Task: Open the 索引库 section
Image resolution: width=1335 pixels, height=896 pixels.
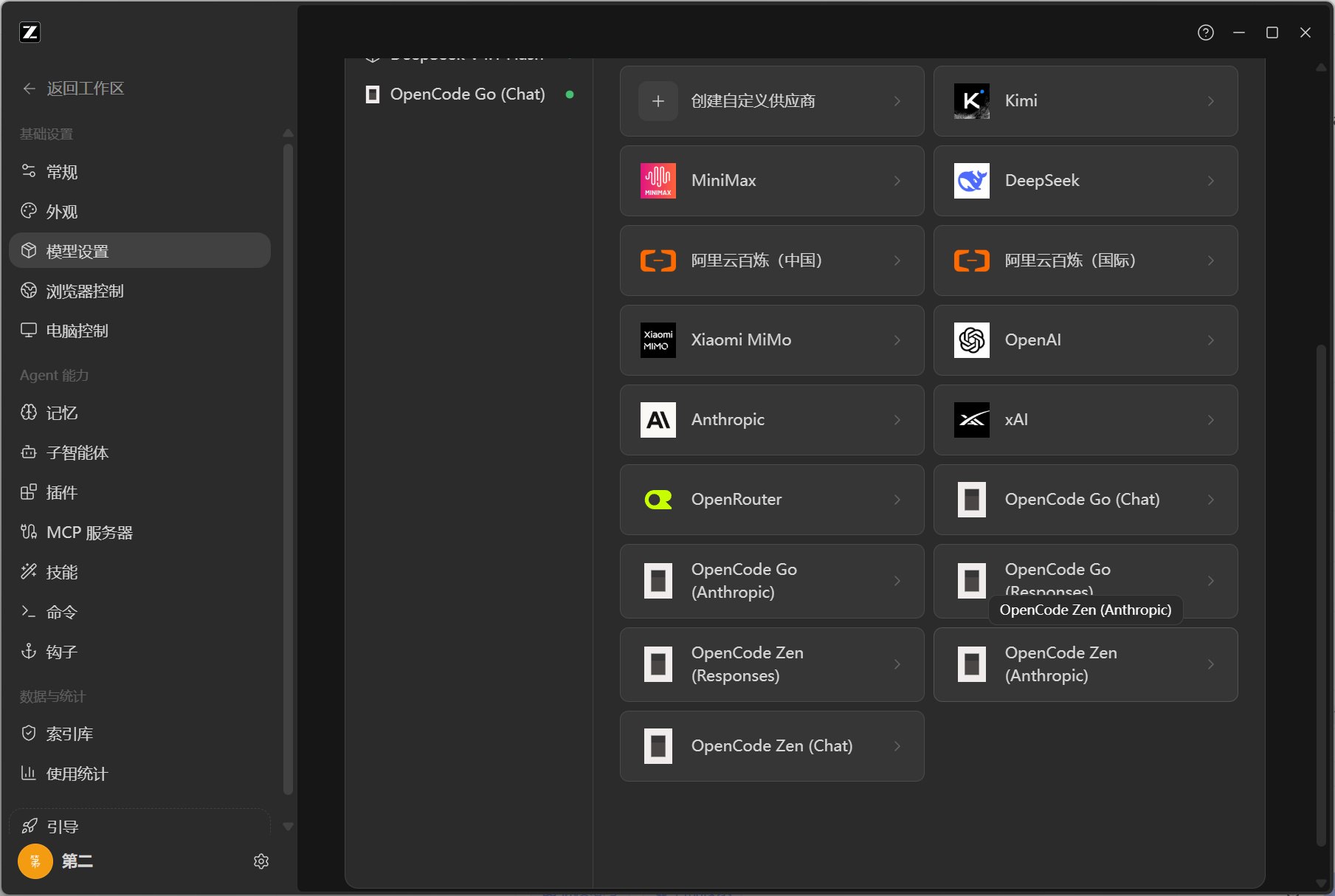Action: (139, 734)
